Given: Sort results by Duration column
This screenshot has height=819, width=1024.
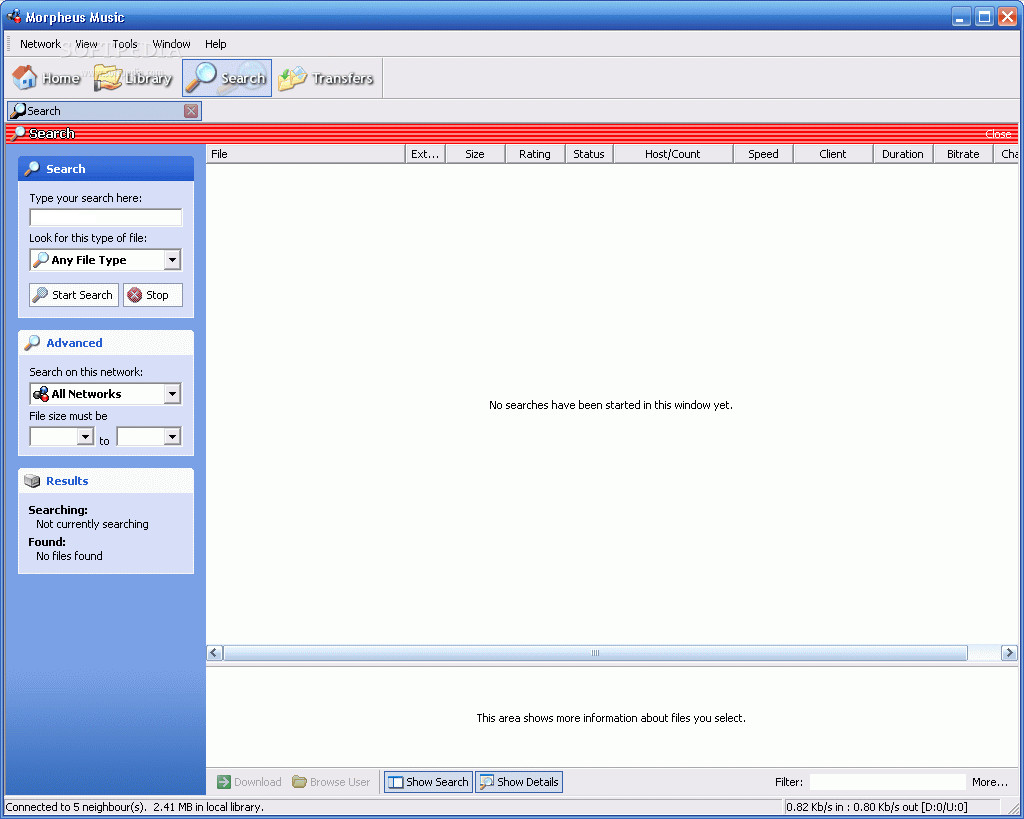Looking at the screenshot, I should 903,154.
